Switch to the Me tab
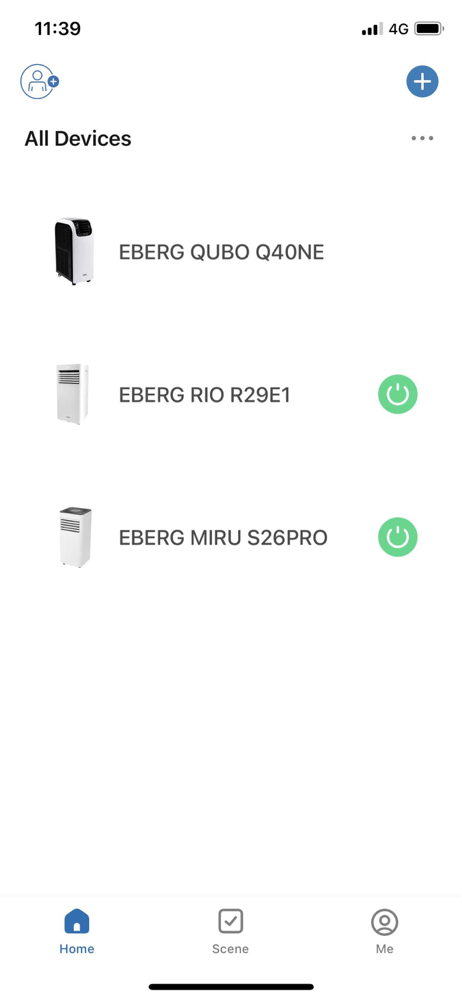 click(x=384, y=931)
